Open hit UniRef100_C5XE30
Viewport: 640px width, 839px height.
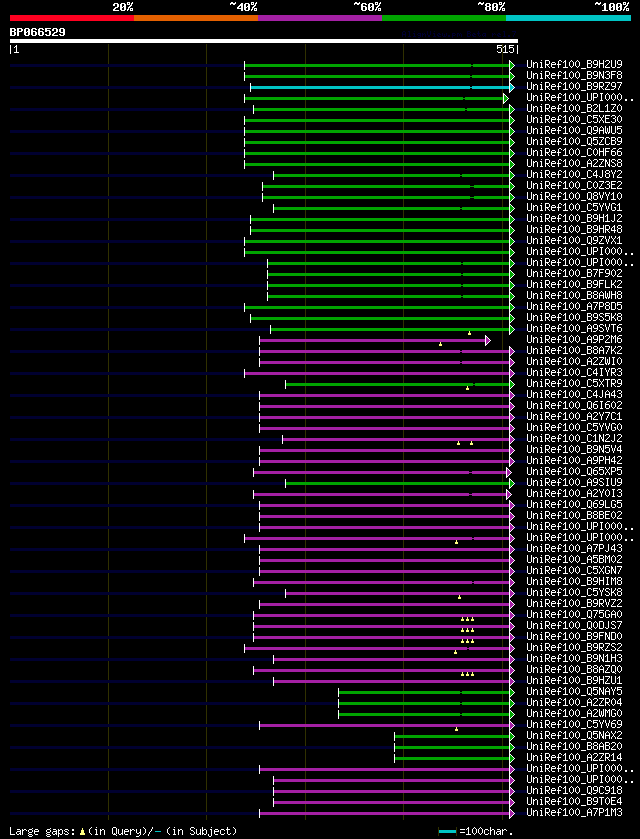tap(574, 120)
